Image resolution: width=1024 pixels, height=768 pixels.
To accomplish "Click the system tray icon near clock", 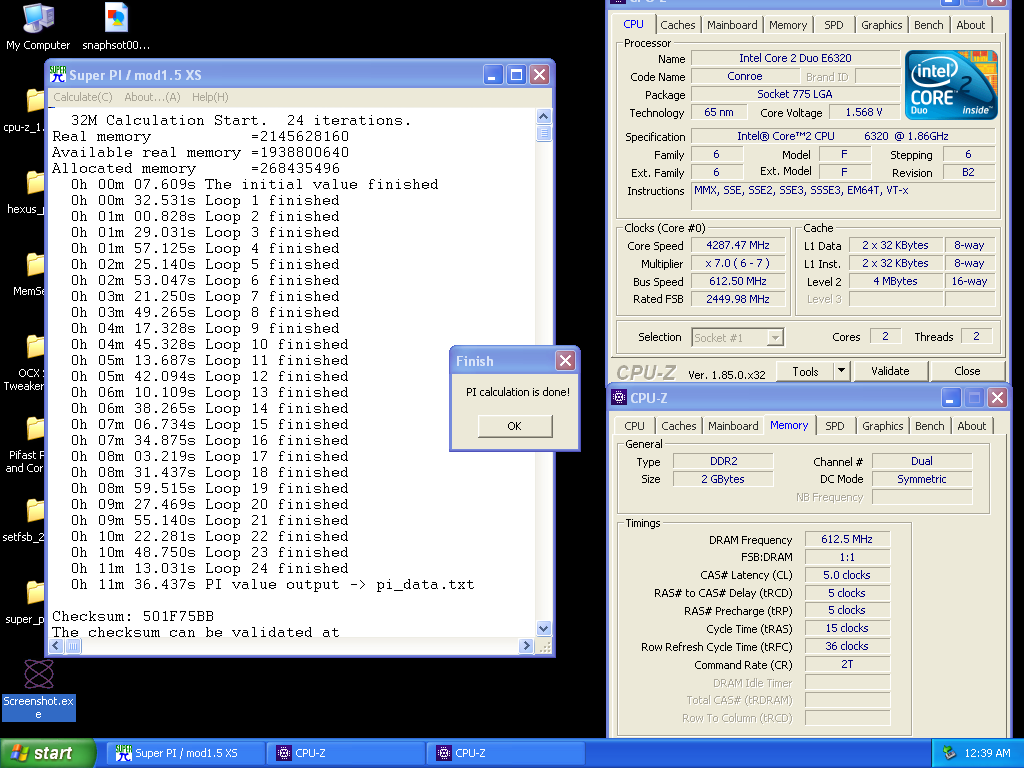I will click(x=950, y=753).
